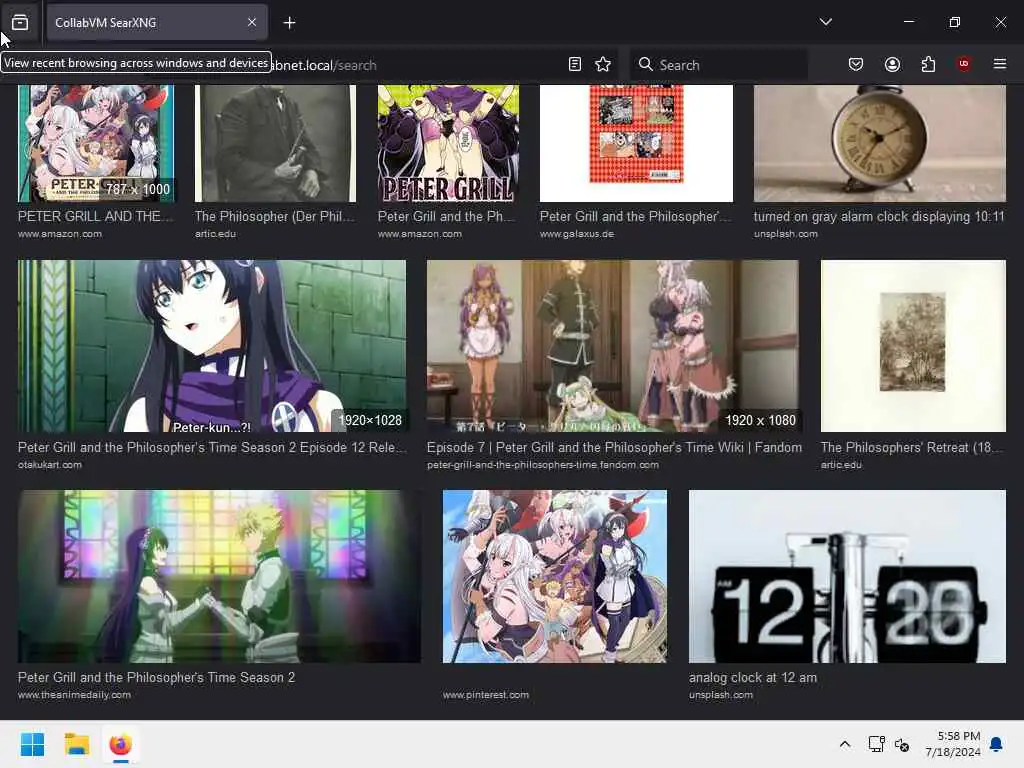The width and height of the screenshot is (1024, 768).
Task: Open the Firefox hamburger application menu
Action: [x=1000, y=64]
